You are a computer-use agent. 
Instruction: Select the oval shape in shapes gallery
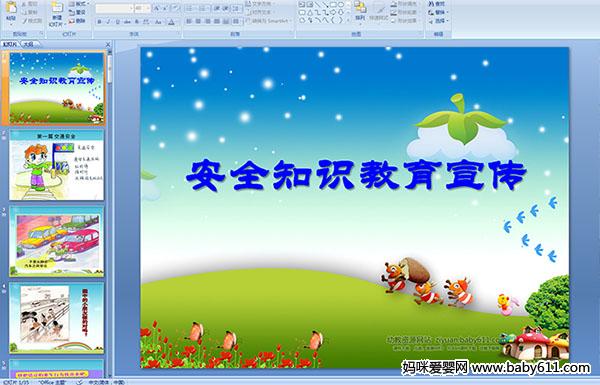pos(342,5)
